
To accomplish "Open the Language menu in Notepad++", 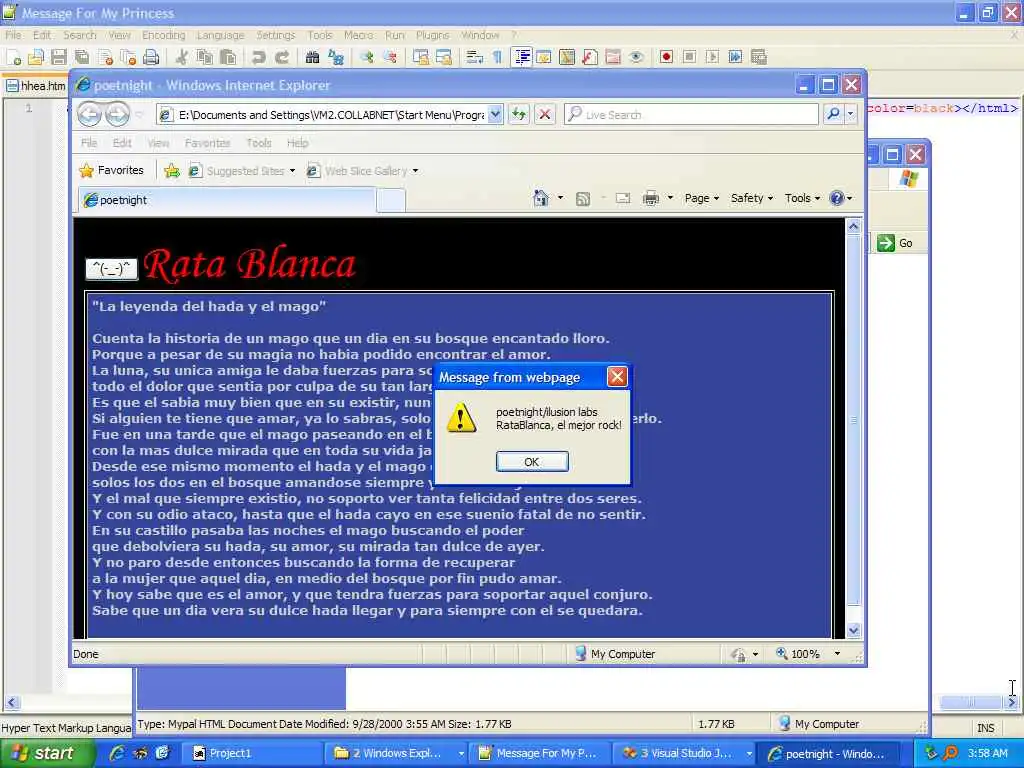I will tap(221, 35).
